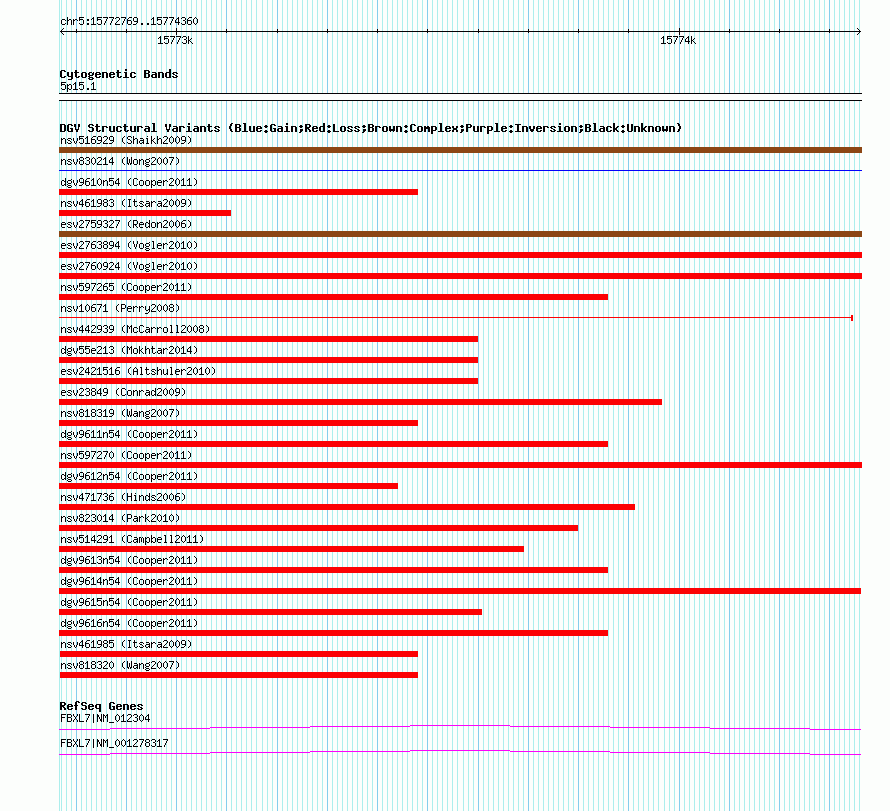Open nsv597265 (Cooper2011) variant label
Screen dimensions: 890x811
pyautogui.click(x=126, y=287)
